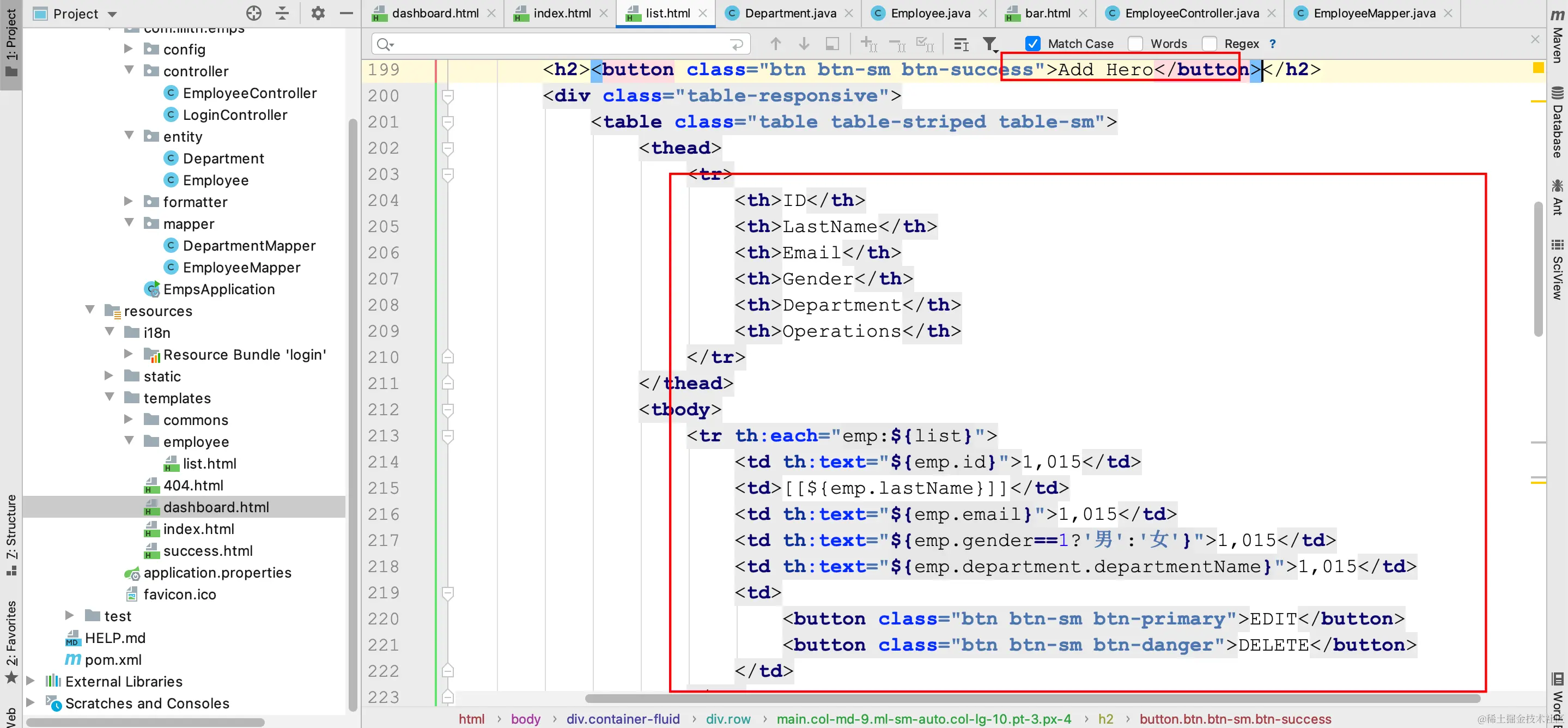Expand the static folder
This screenshot has height=728, width=1568.
[109, 375]
